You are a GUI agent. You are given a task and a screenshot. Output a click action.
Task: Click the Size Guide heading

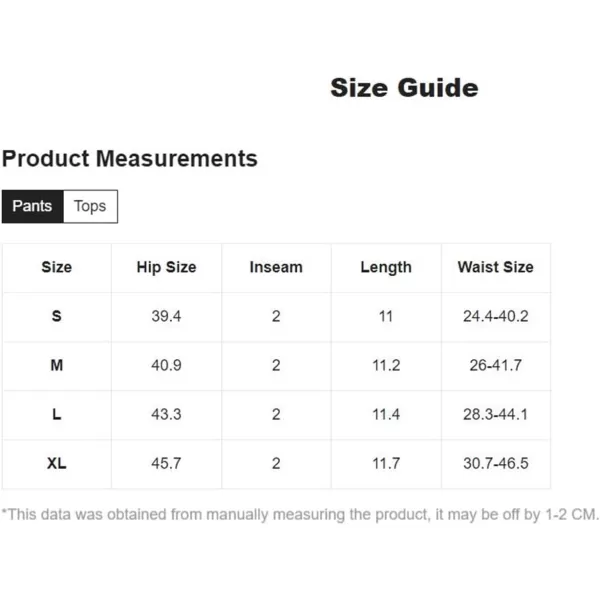click(404, 88)
